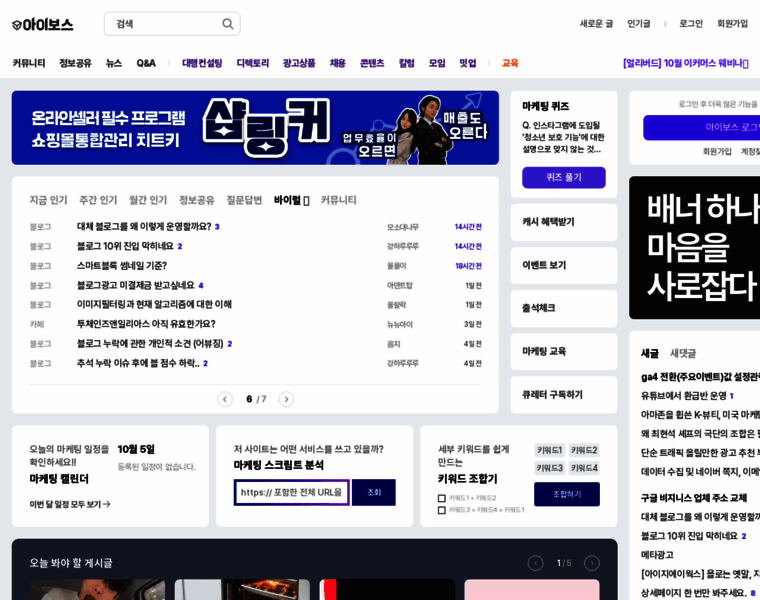Expand the 캐시 혜택받기 panel
The width and height of the screenshot is (760, 600).
click(563, 222)
